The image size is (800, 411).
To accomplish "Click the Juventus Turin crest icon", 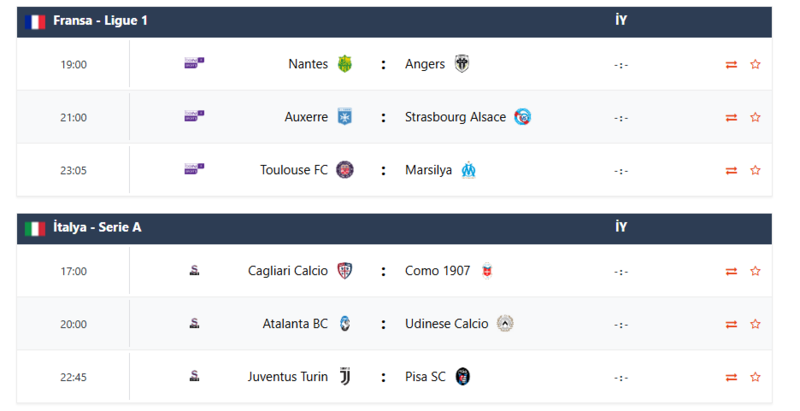I will (x=345, y=377).
